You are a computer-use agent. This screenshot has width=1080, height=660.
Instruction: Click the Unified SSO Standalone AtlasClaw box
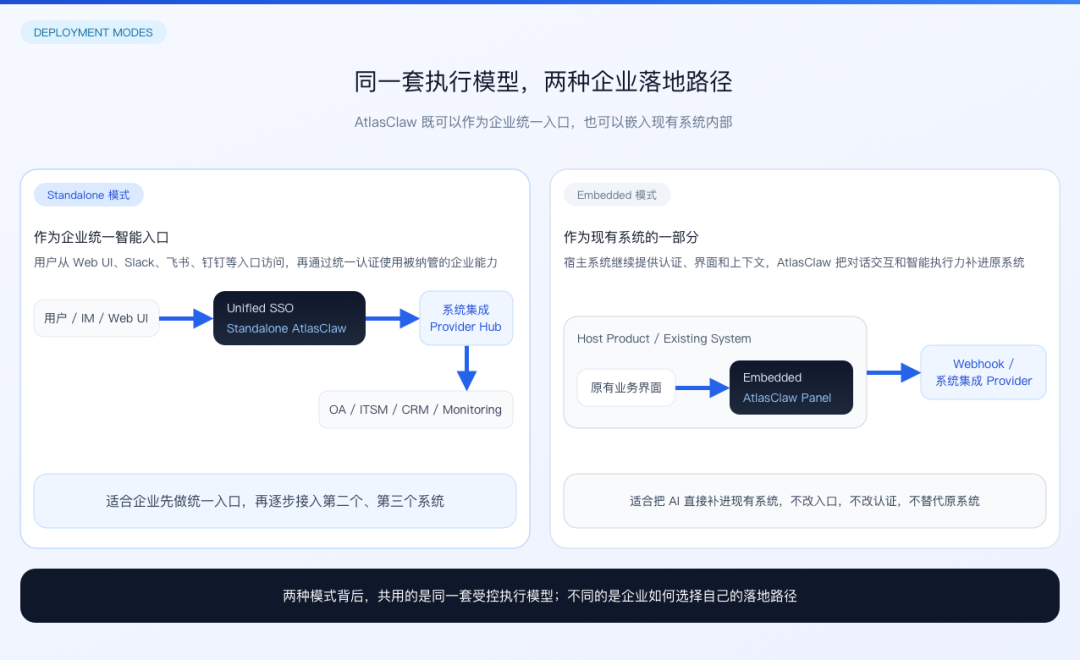pos(289,318)
